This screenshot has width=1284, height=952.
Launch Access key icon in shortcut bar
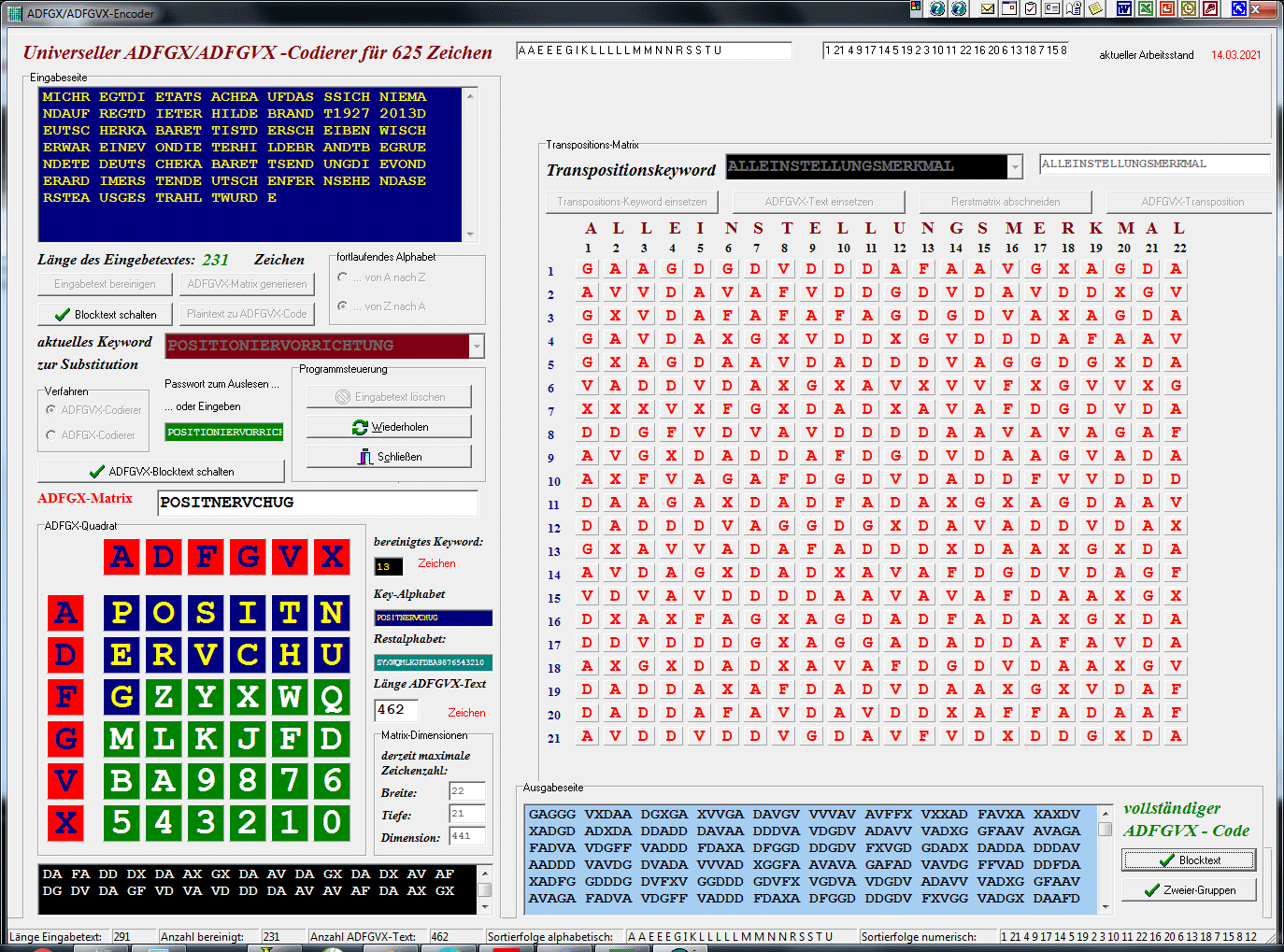[1210, 8]
